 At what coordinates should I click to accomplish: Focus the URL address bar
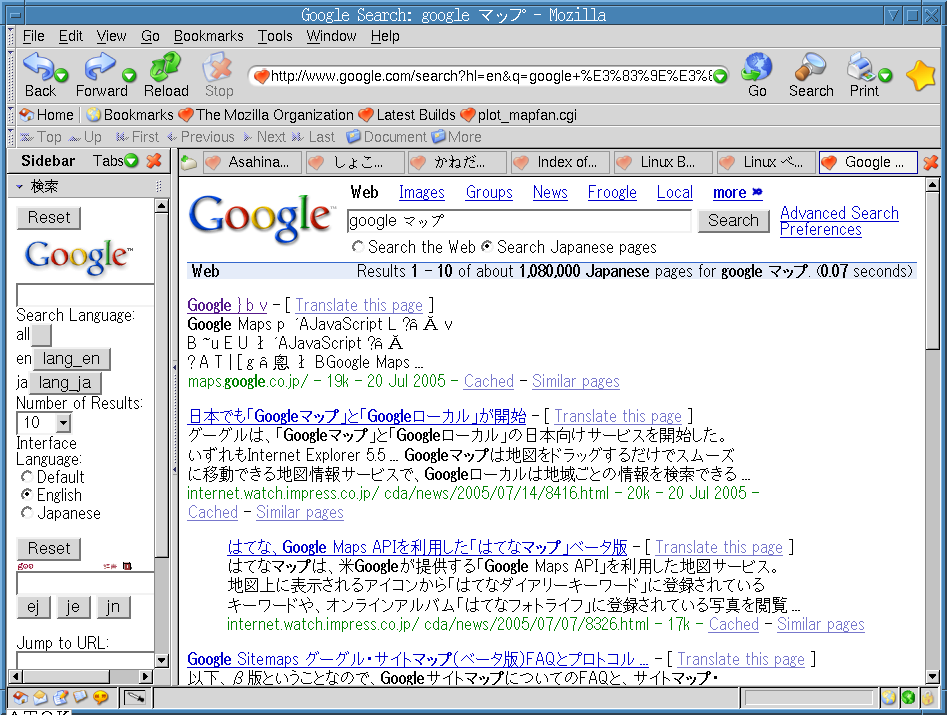(x=489, y=76)
